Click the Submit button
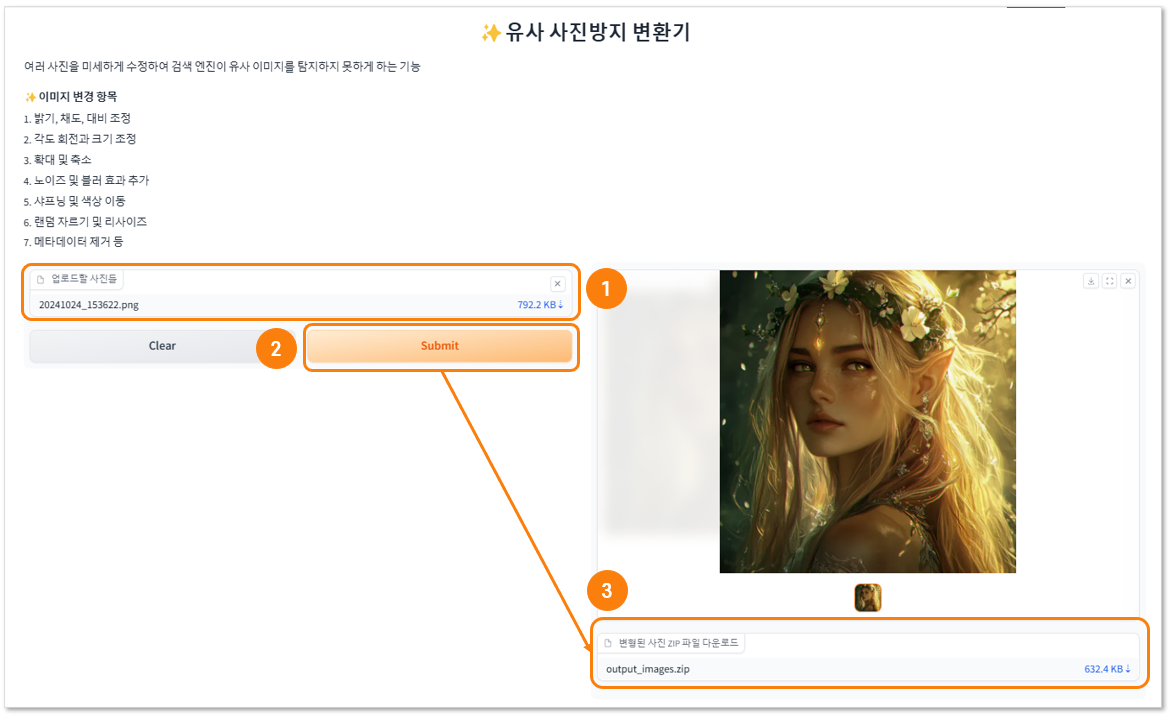 coord(439,346)
